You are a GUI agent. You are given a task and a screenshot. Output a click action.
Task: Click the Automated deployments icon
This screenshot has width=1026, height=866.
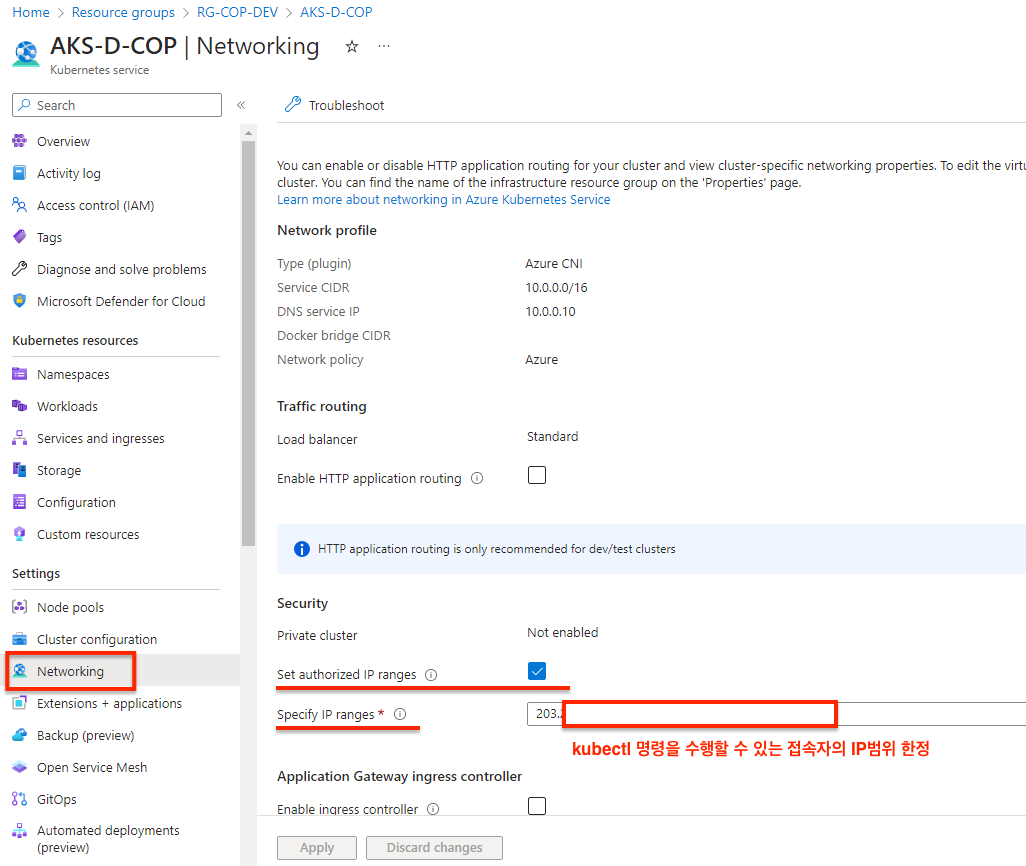coord(20,831)
